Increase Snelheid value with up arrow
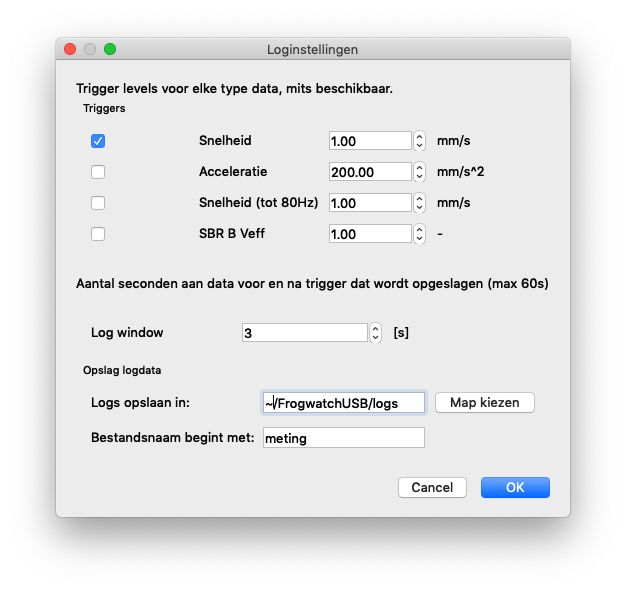 coord(419,137)
